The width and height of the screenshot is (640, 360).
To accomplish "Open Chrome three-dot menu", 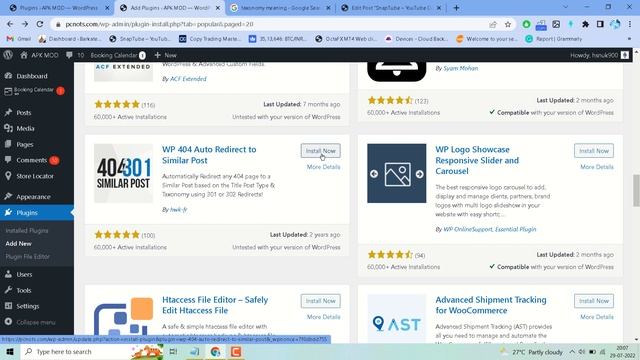I will [x=630, y=24].
